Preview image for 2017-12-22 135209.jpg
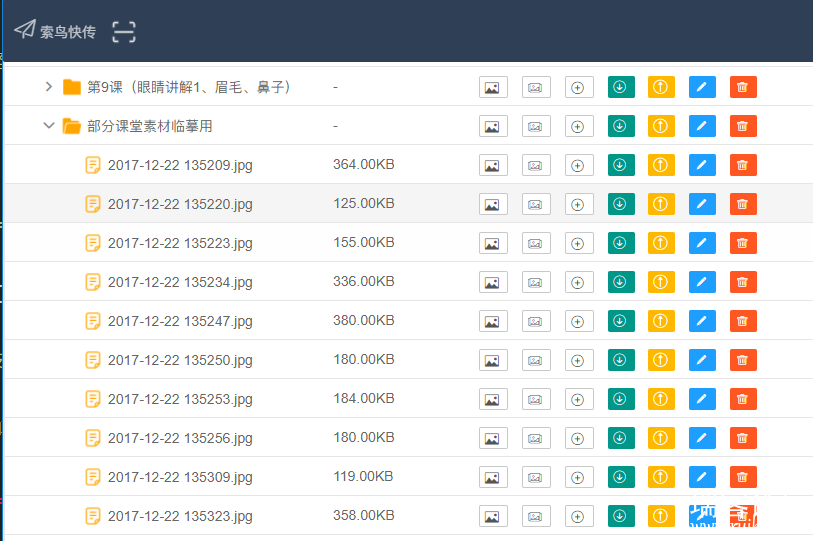This screenshot has width=813, height=541. 493,165
